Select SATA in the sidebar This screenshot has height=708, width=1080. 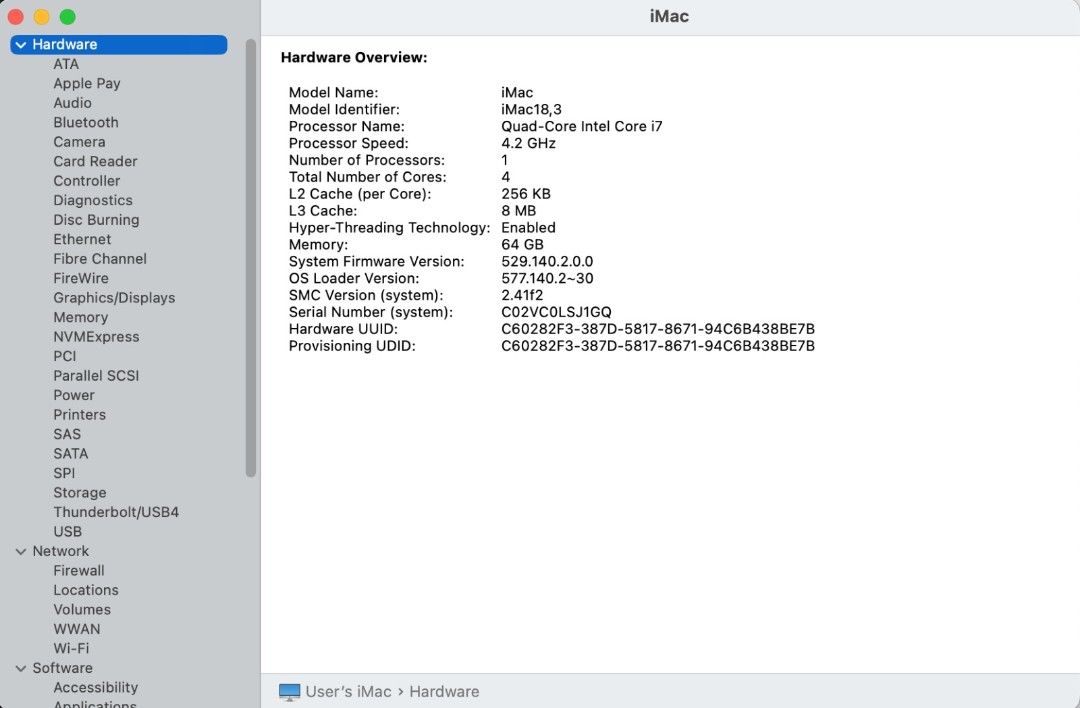tap(71, 454)
